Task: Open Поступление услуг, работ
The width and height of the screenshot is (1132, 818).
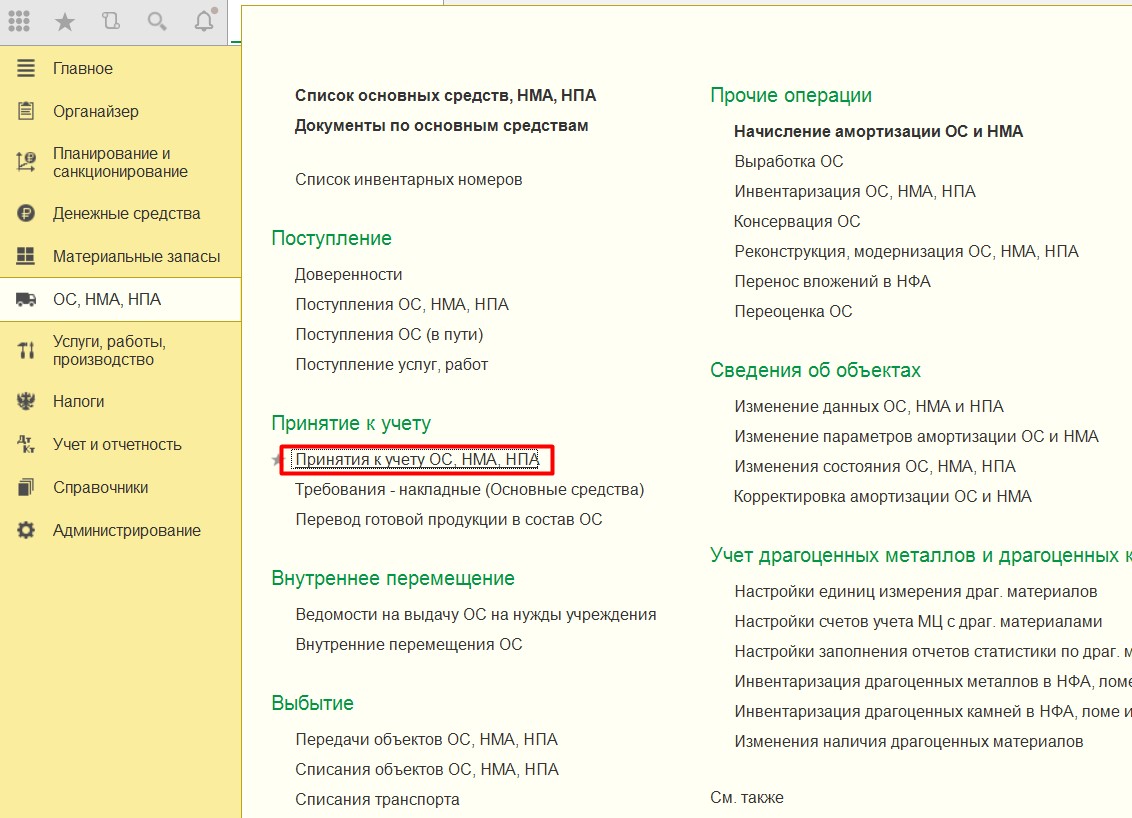Action: click(392, 365)
